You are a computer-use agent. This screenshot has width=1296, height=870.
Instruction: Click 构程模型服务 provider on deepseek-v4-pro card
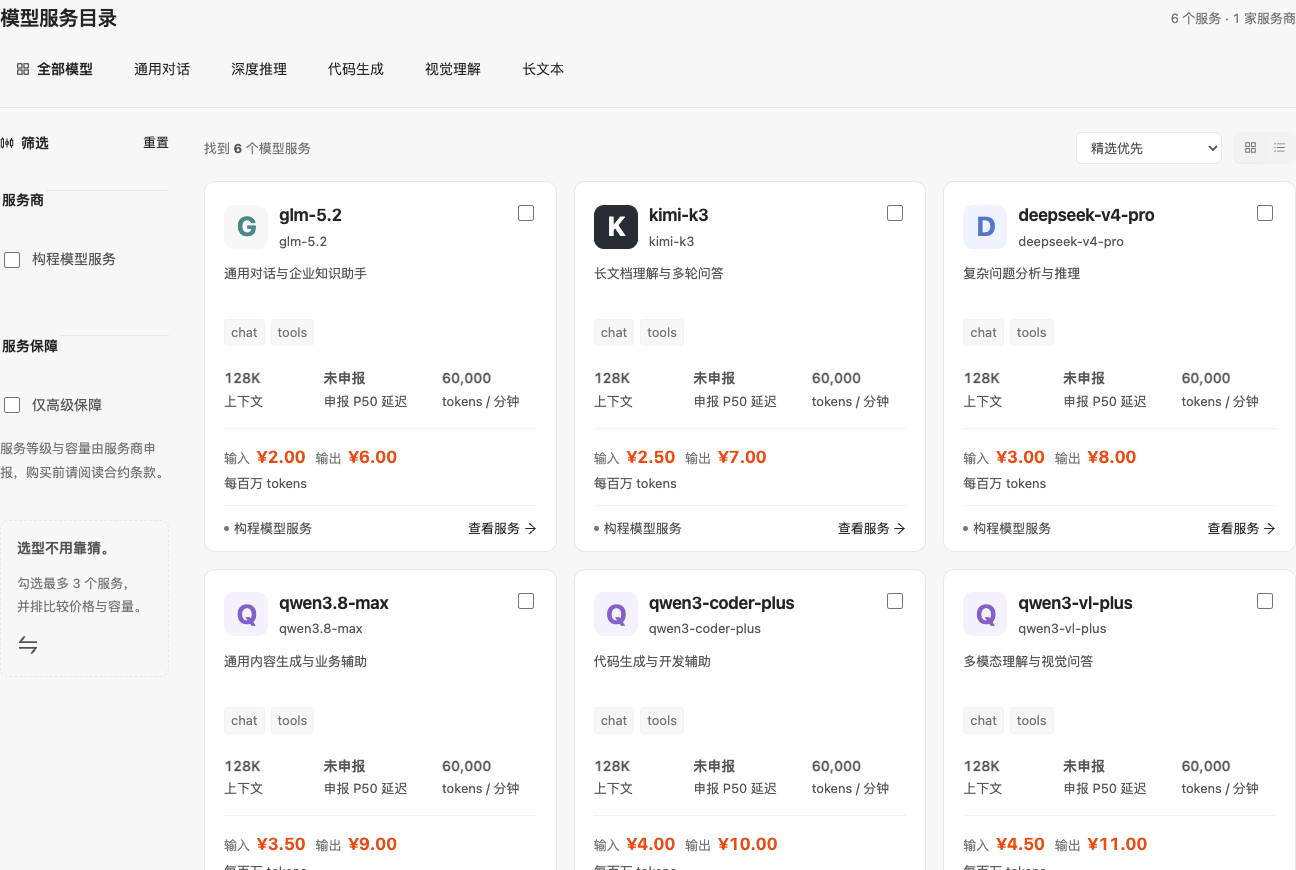(1012, 528)
